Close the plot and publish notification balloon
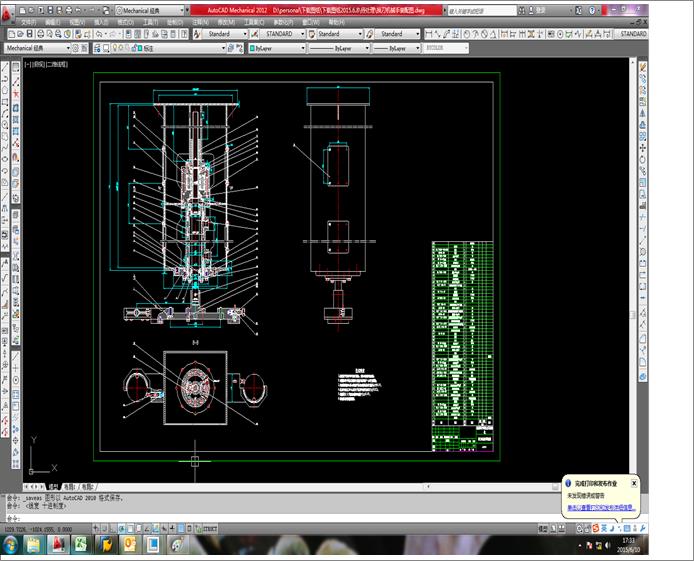 634,483
